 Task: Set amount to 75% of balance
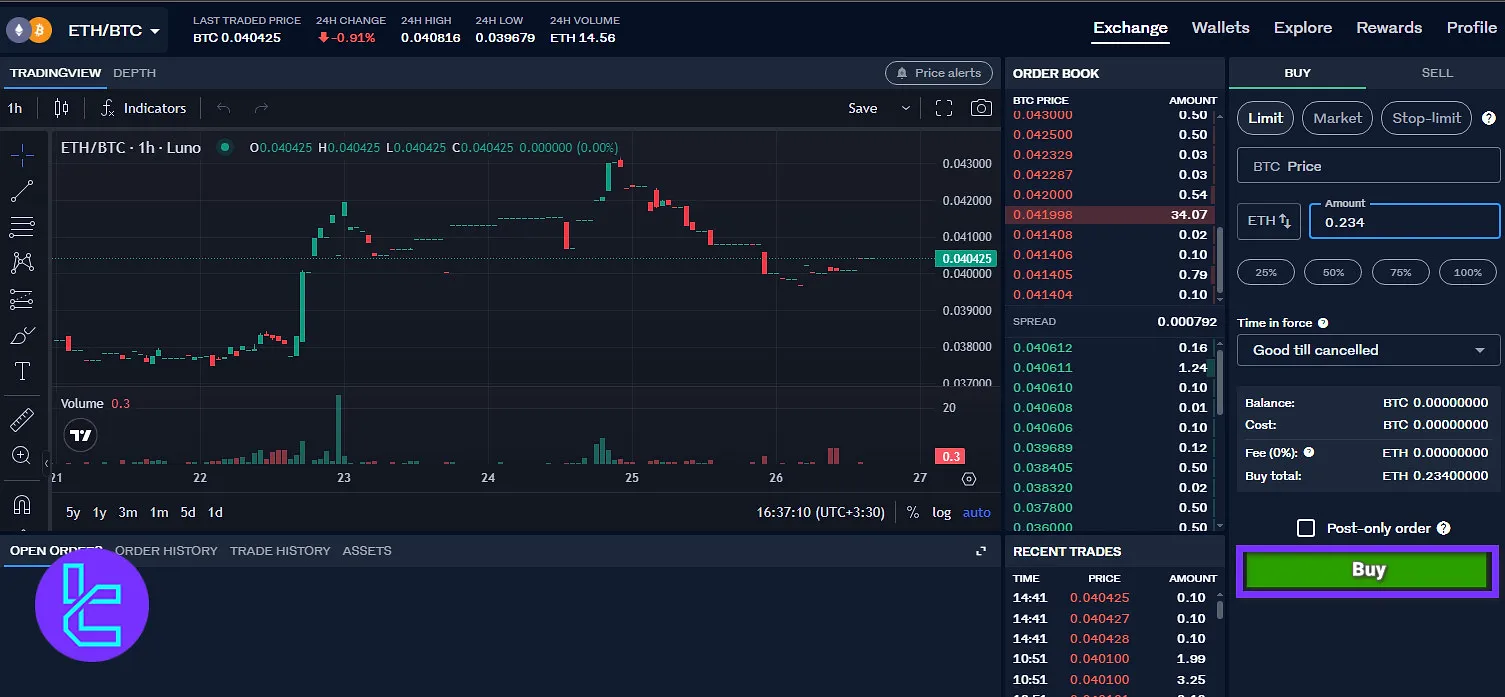coord(1401,272)
